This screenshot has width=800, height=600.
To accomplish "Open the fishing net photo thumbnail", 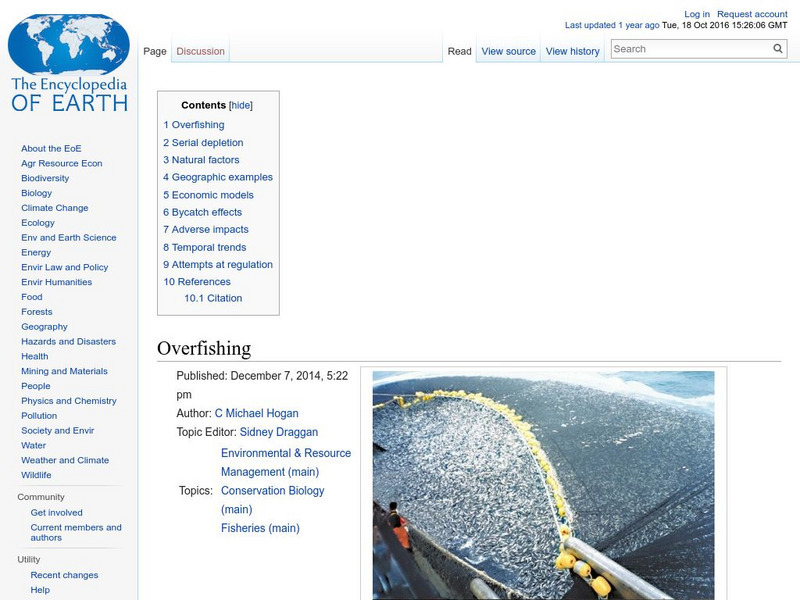I will (x=543, y=485).
